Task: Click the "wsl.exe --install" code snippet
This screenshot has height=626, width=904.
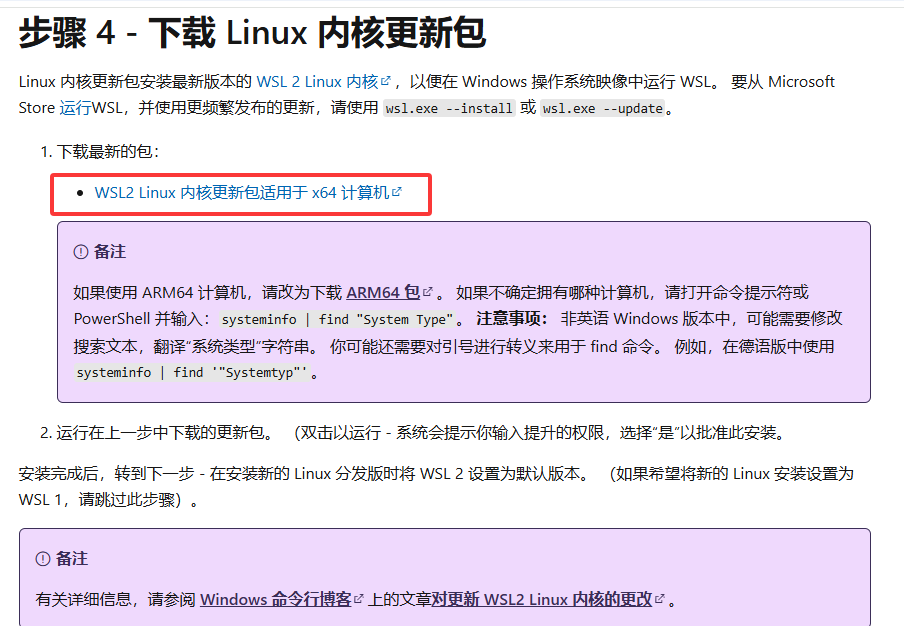Action: tap(449, 108)
